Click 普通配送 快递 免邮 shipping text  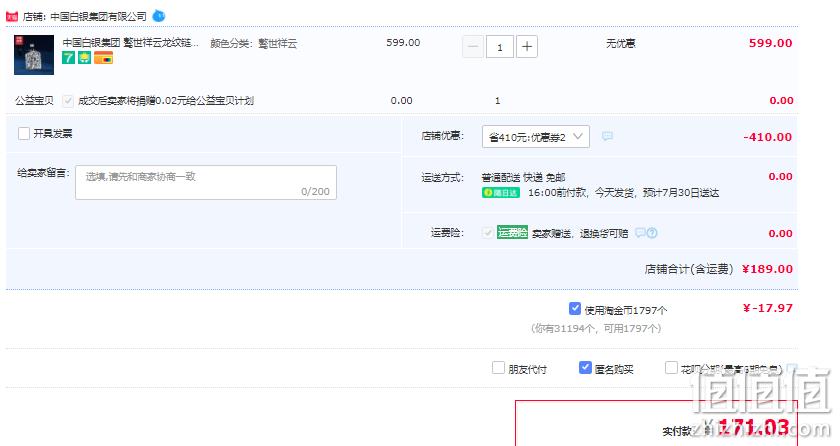tap(523, 177)
